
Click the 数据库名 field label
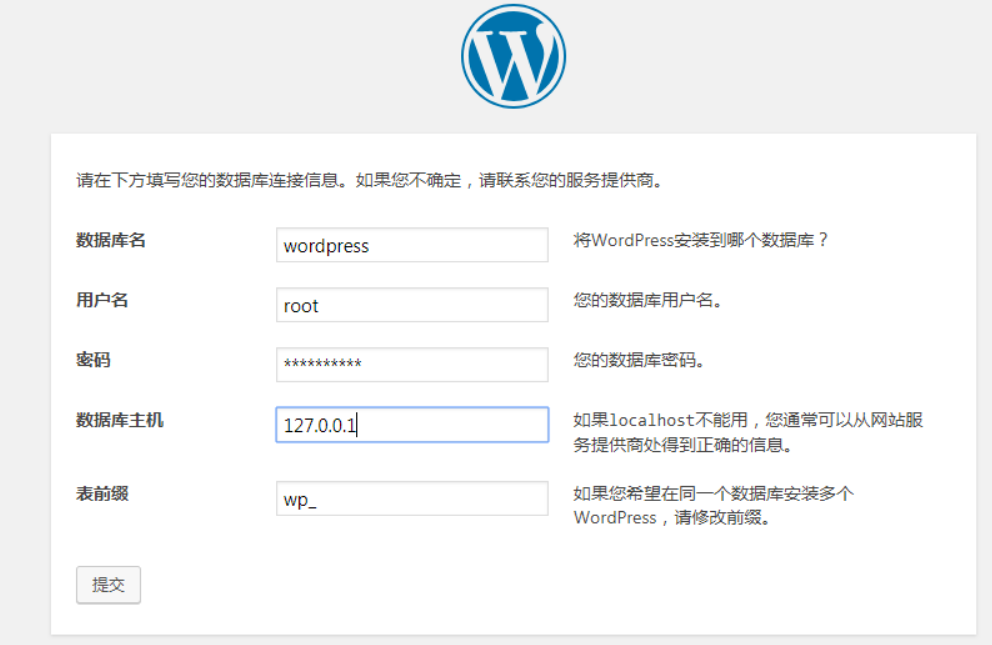[111, 240]
